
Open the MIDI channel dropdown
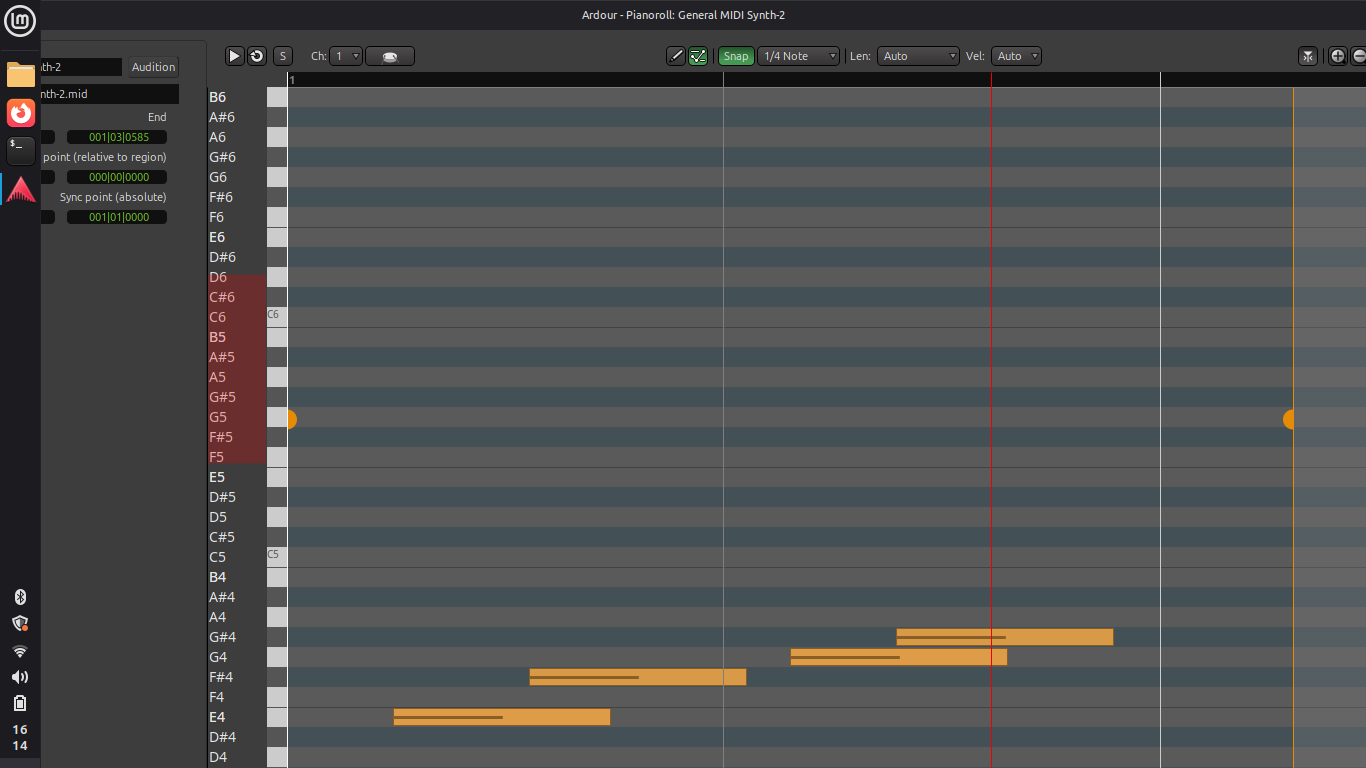pos(346,56)
